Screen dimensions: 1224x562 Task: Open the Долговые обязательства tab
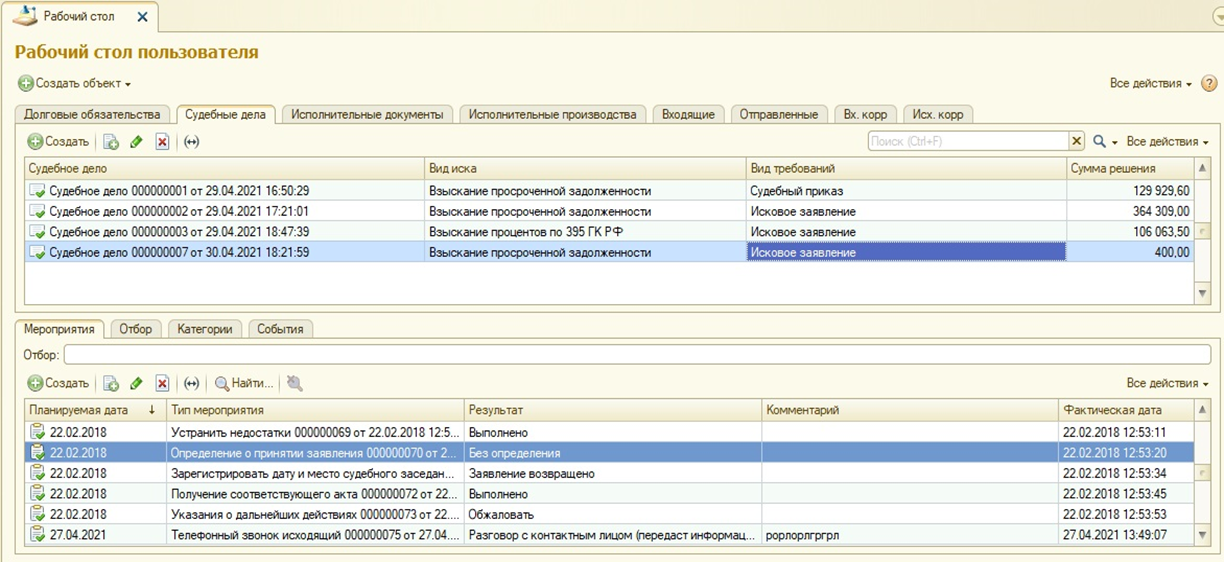[x=92, y=114]
